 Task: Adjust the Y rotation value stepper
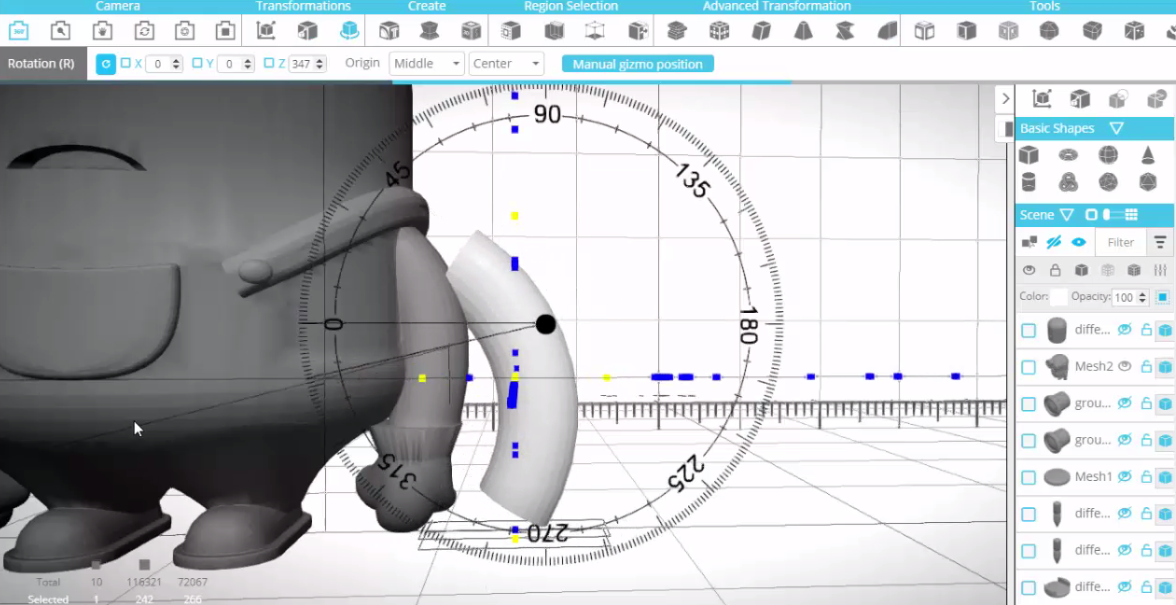coord(248,64)
